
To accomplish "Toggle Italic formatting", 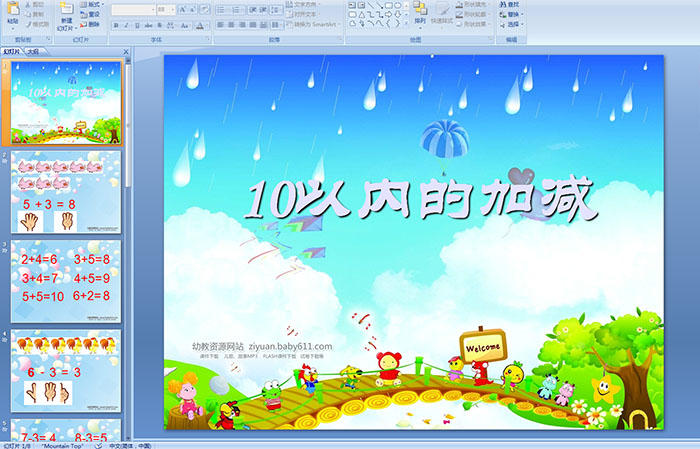I will [x=126, y=25].
